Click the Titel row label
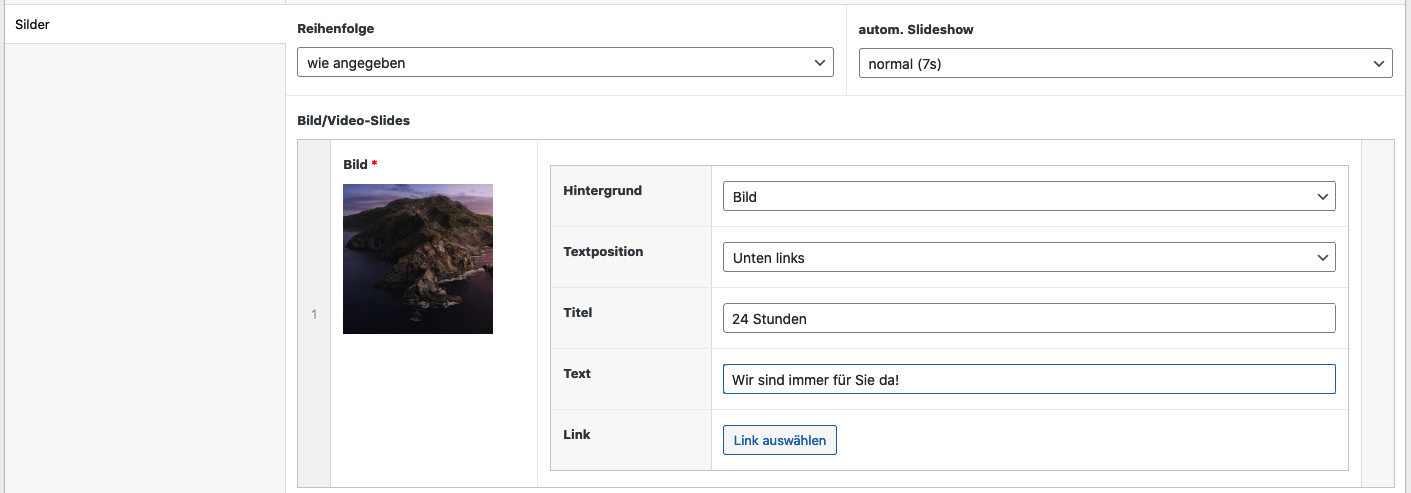This screenshot has width=1411, height=493. point(578,313)
